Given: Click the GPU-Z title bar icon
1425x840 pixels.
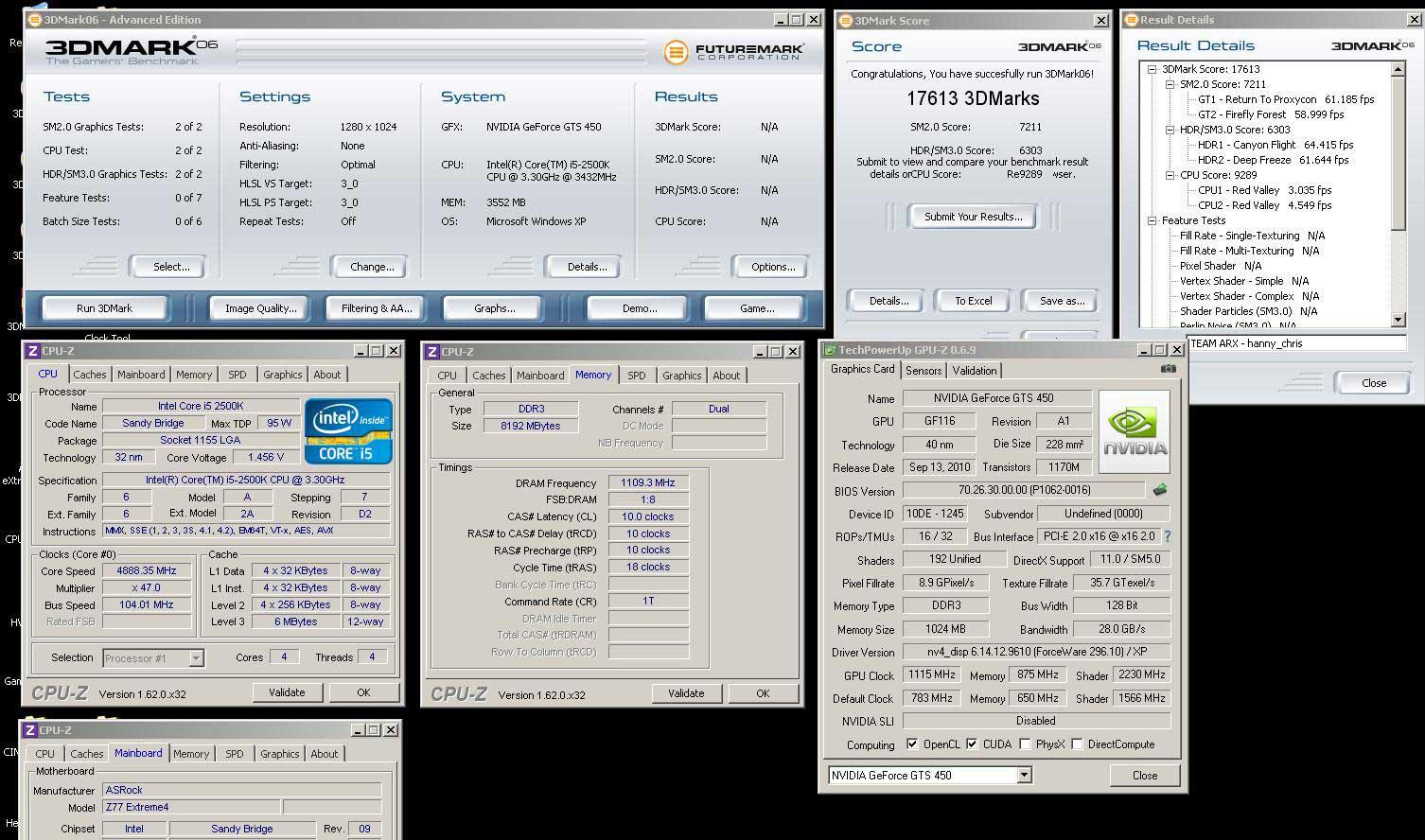Looking at the screenshot, I should (830, 350).
